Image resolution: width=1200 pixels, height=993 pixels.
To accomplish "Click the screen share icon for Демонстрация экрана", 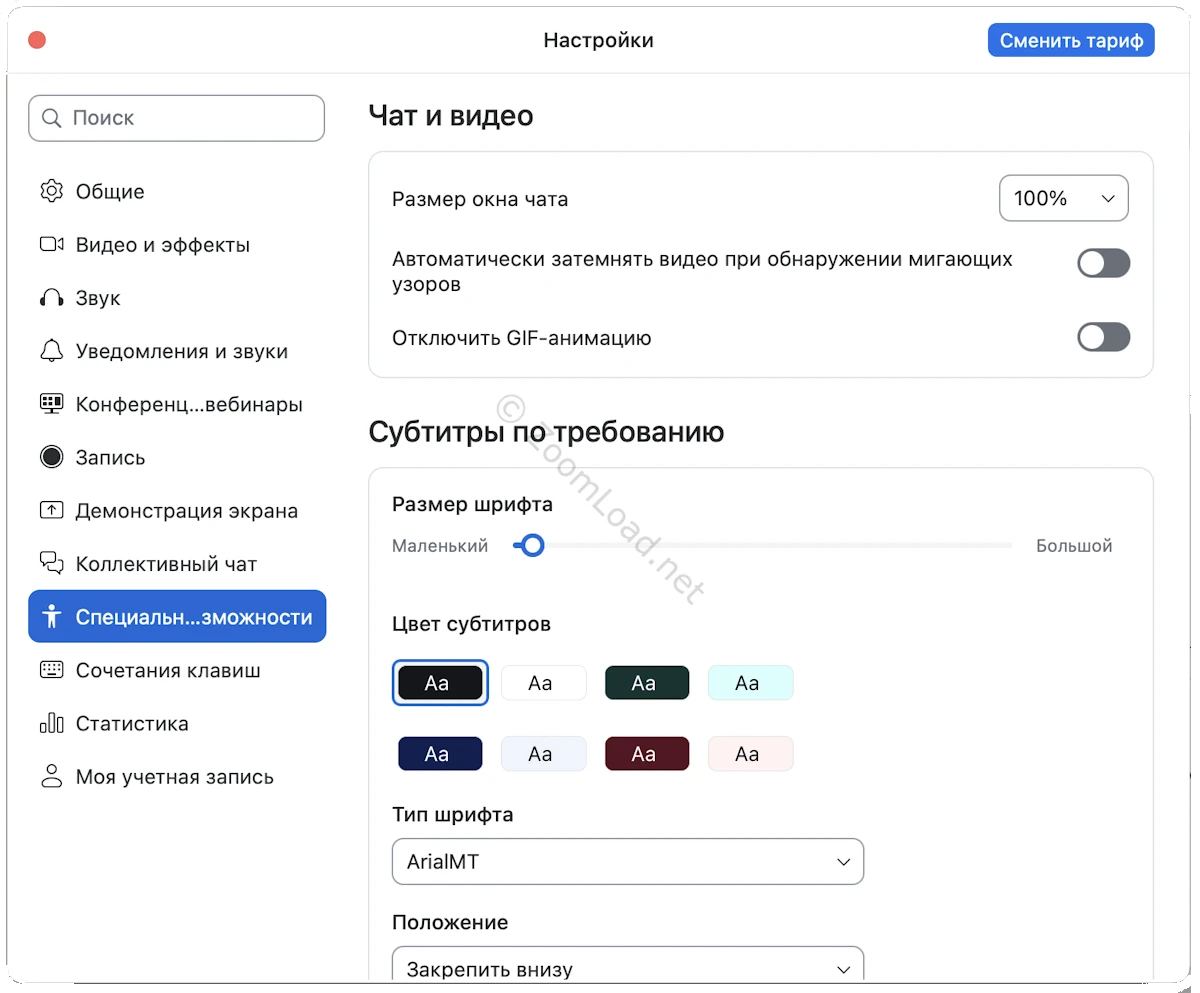I will (x=51, y=511).
